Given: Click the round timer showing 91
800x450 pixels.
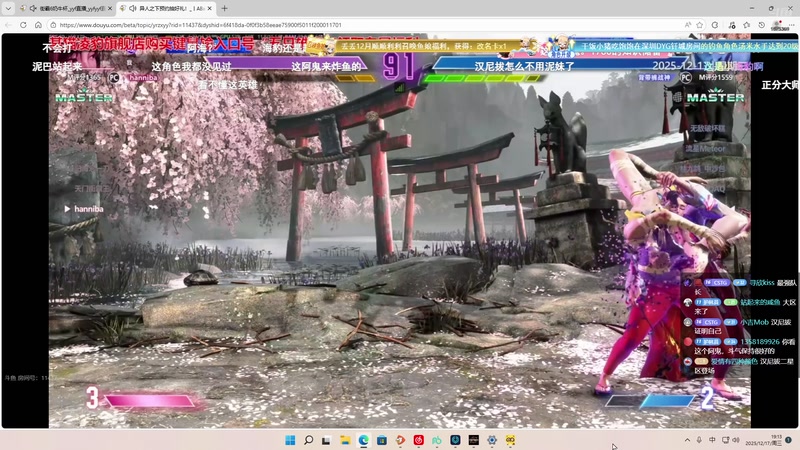Looking at the screenshot, I should [x=398, y=65].
